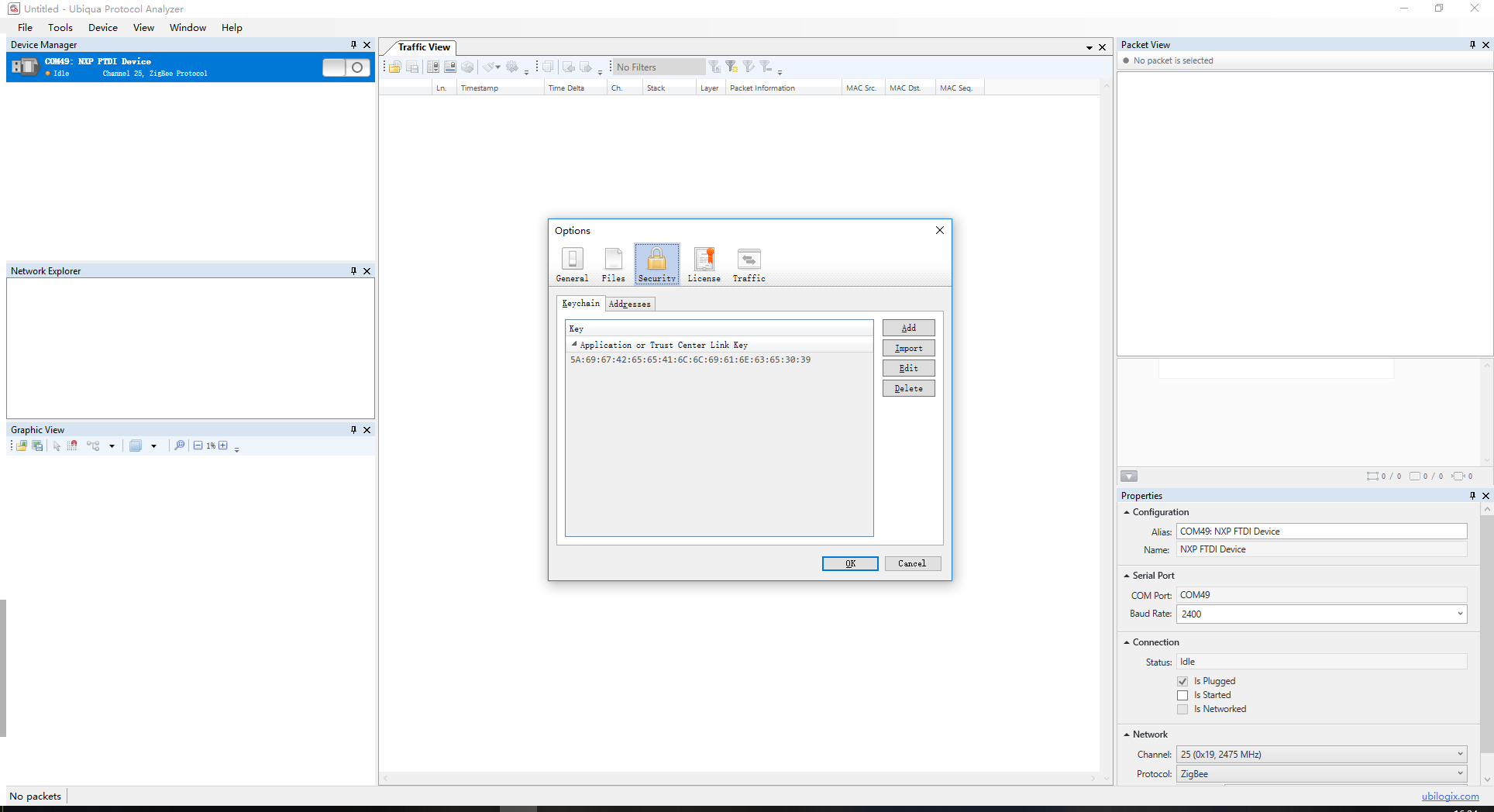This screenshot has width=1494, height=812.
Task: Click the snap-to-grid magnet icon
Action: pos(72,446)
